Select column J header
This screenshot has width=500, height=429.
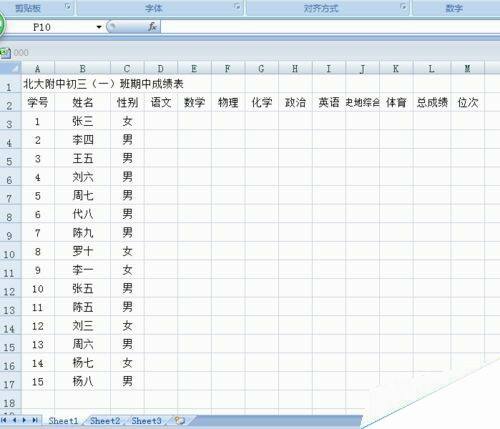[362, 69]
